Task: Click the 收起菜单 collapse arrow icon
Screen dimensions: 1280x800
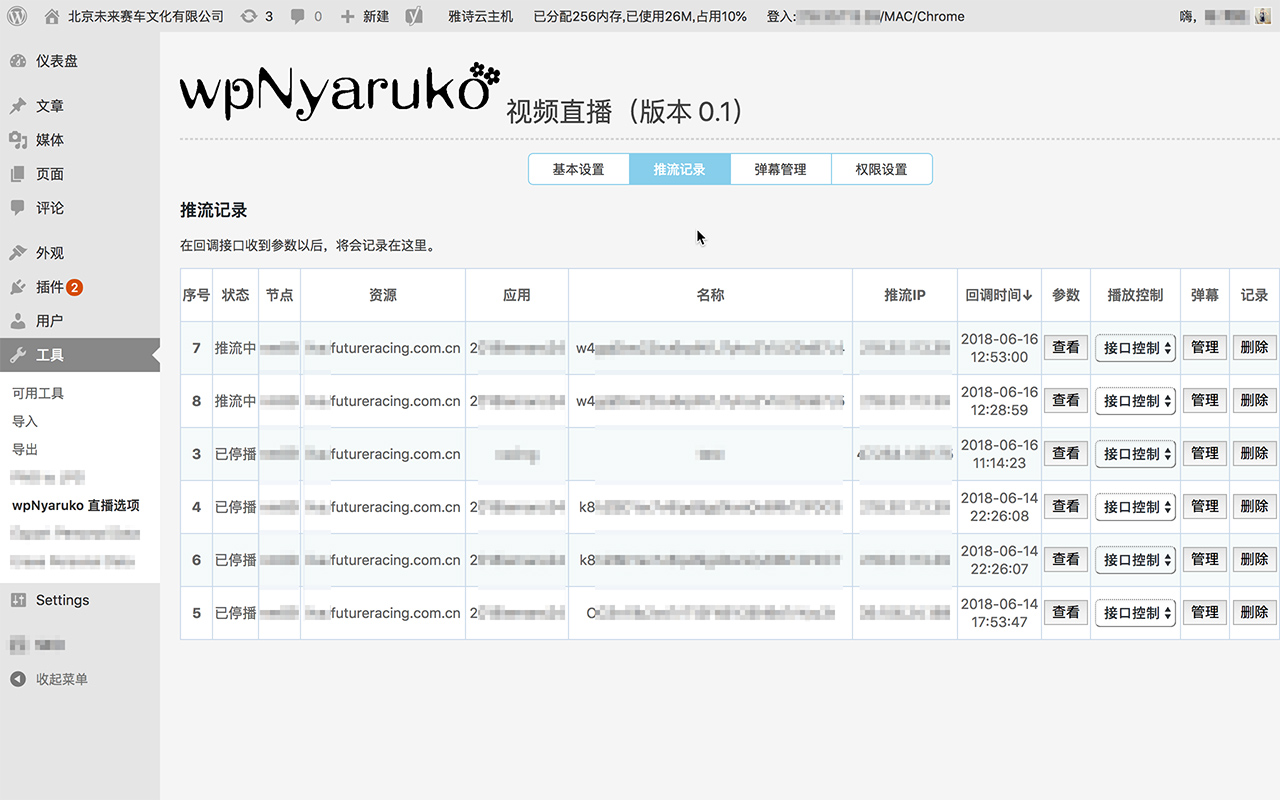Action: point(18,679)
